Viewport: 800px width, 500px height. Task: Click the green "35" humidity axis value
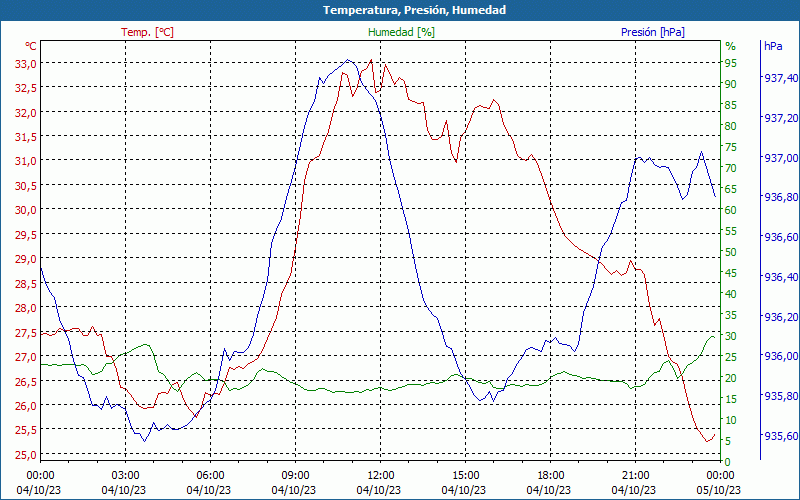pos(731,315)
